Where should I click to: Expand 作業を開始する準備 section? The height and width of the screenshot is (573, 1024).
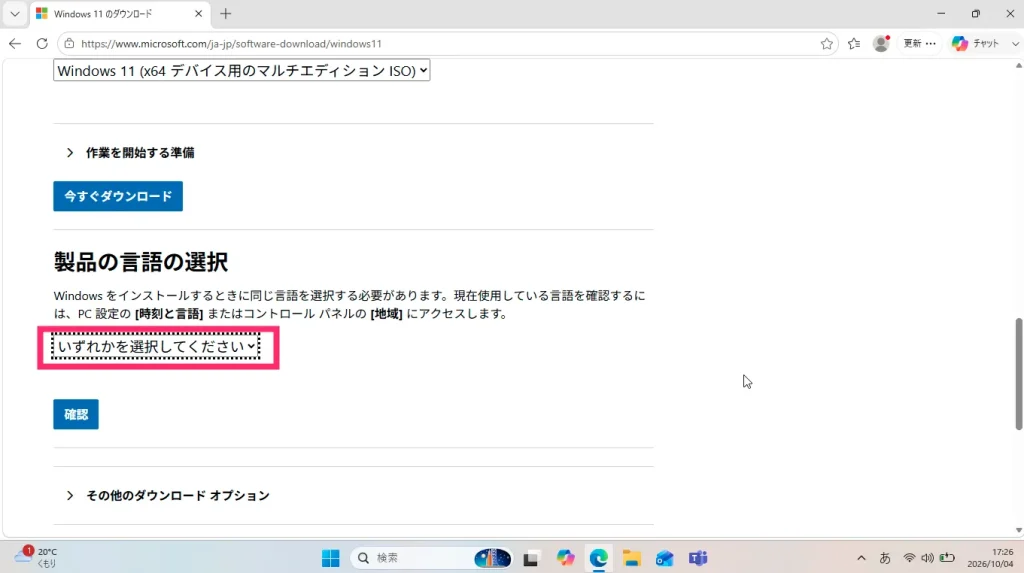click(130, 153)
